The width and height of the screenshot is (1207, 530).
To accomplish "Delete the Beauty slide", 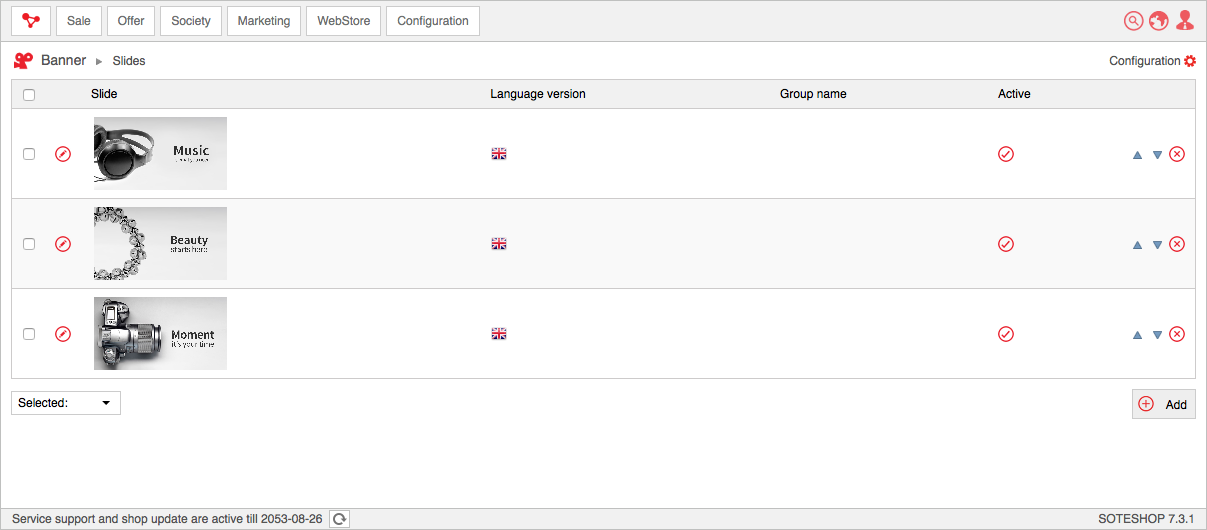I will click(x=1177, y=244).
